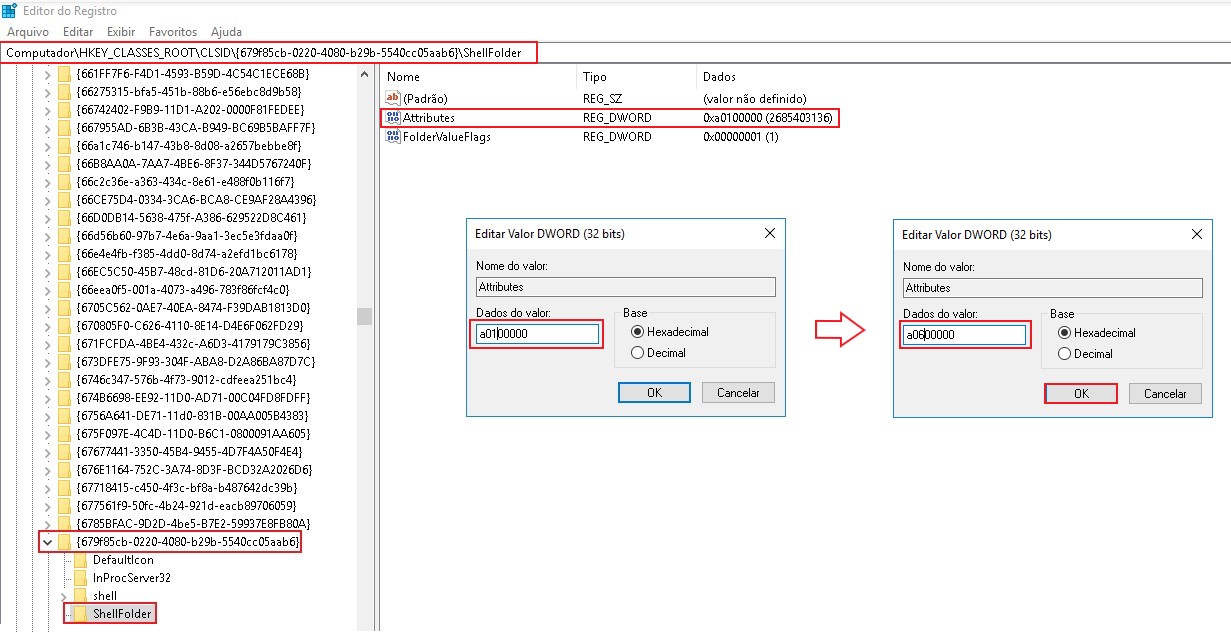This screenshot has height=632, width=1231.
Task: Click value data field containing a0600000
Action: [964, 335]
